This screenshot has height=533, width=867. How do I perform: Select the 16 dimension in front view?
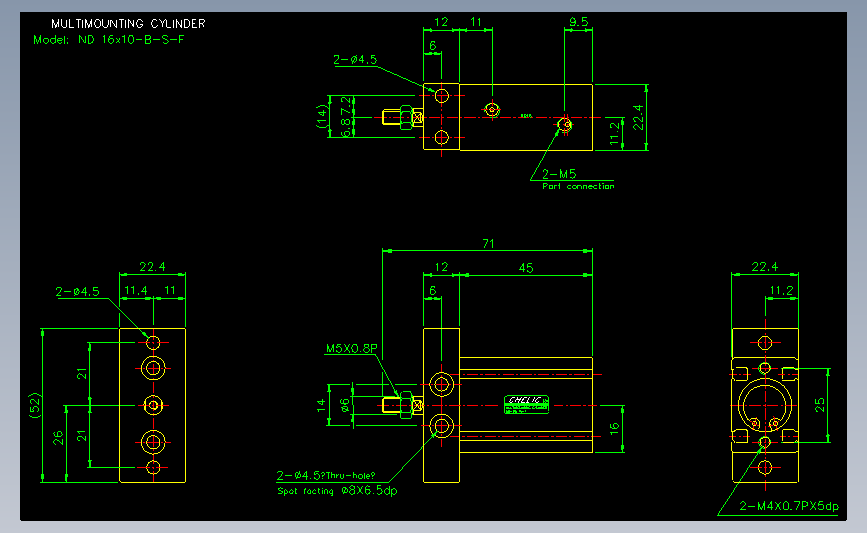pyautogui.click(x=614, y=429)
